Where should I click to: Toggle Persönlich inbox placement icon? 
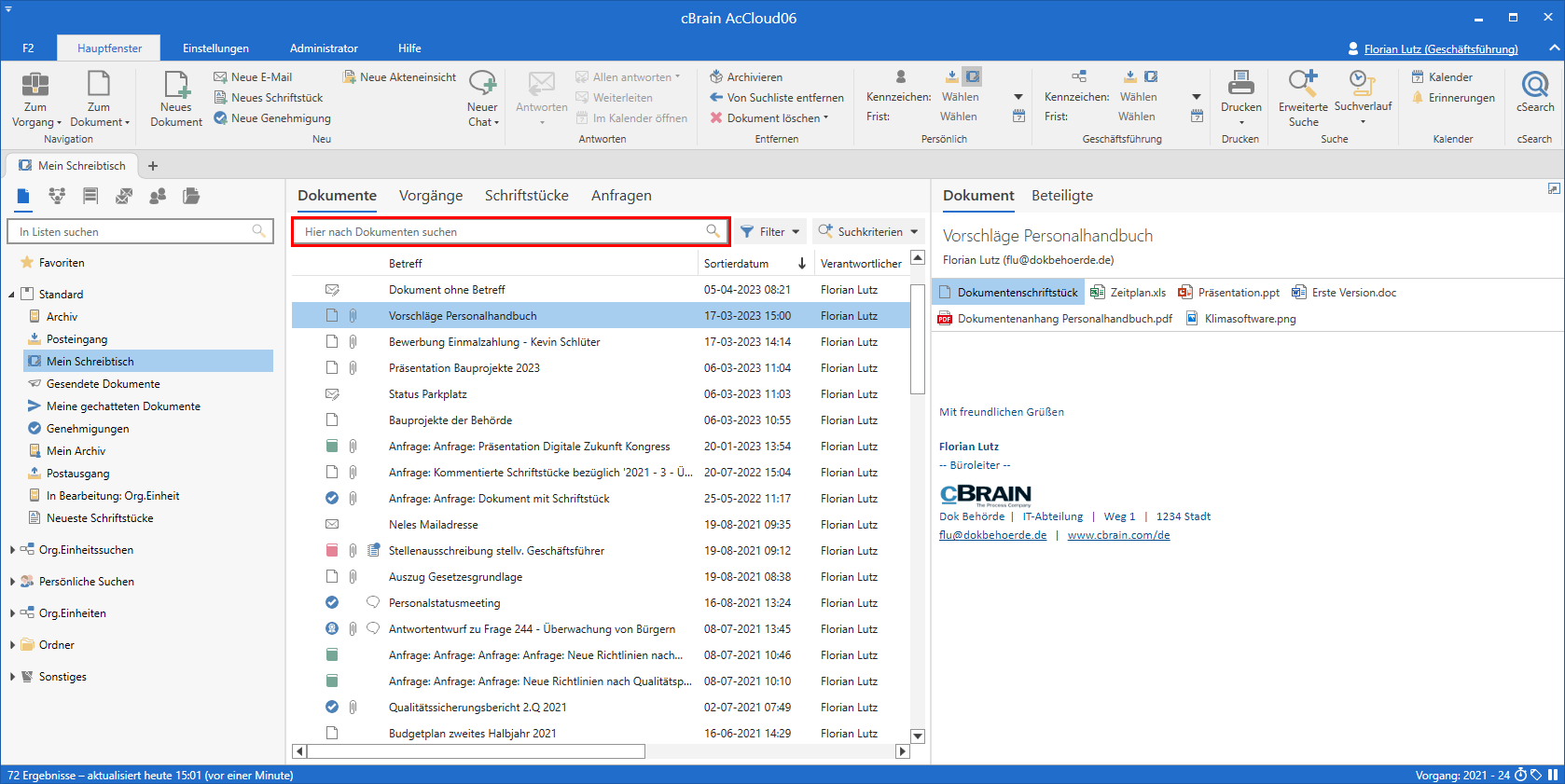(951, 76)
